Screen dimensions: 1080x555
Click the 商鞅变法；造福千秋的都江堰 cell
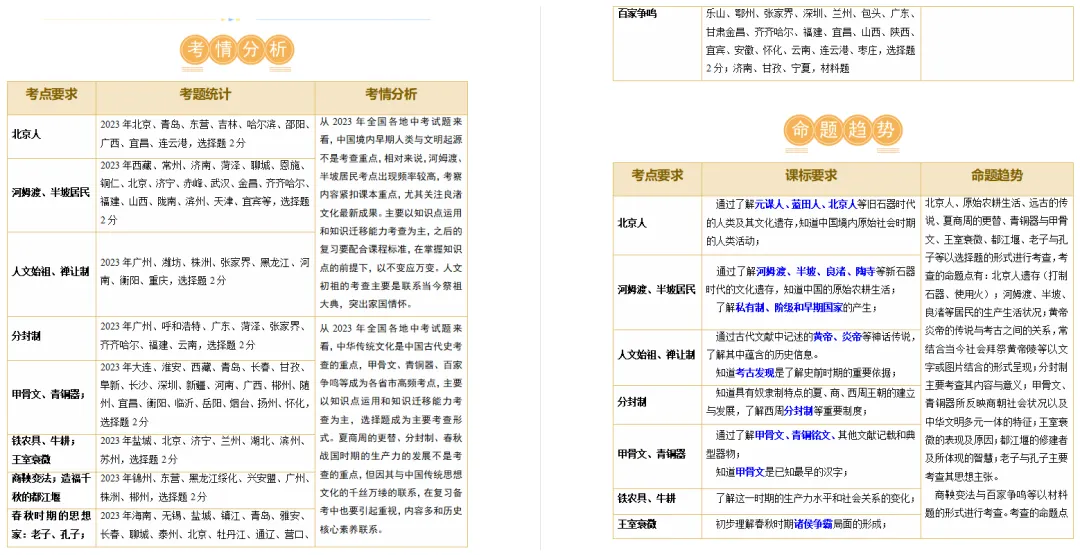coord(51,488)
